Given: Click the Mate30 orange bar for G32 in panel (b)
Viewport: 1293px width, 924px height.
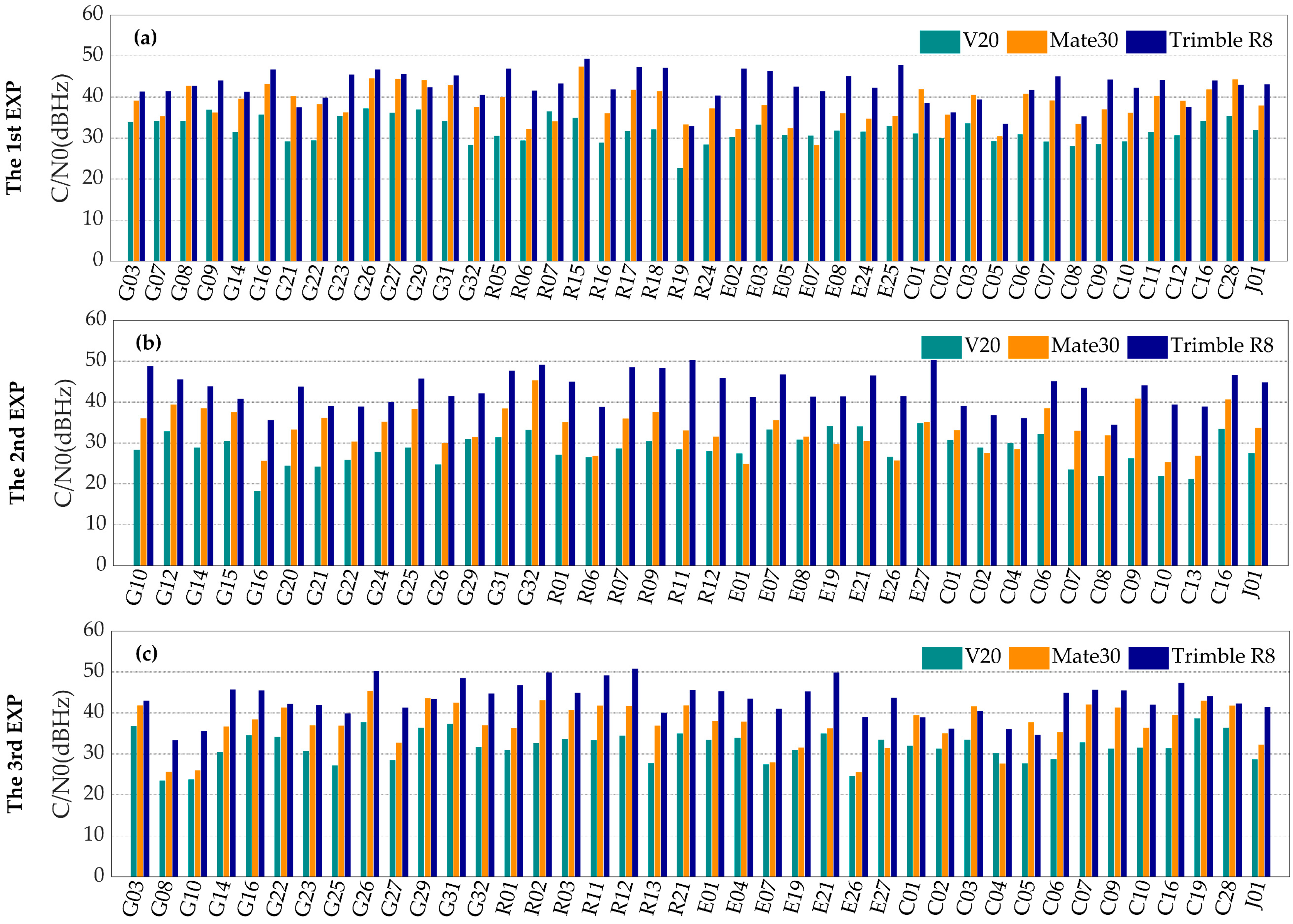Looking at the screenshot, I should click(x=535, y=473).
